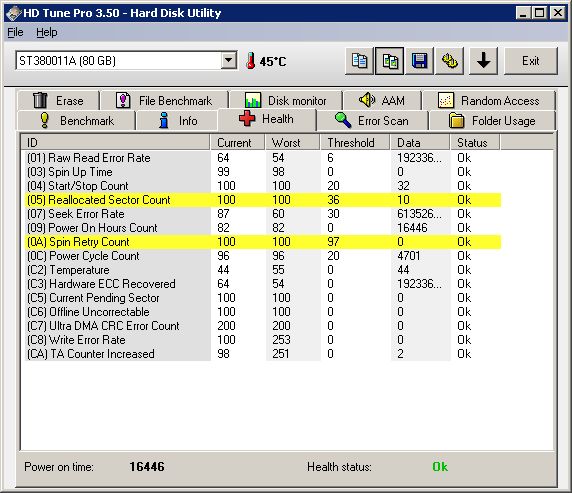Click the Data column header
This screenshot has width=572, height=493.
pos(420,142)
